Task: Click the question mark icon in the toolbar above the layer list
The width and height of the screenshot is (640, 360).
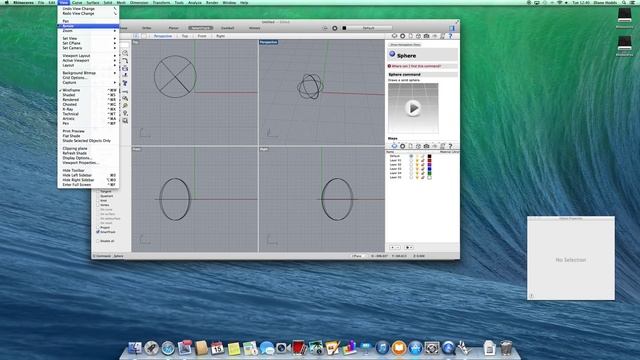Action: pos(450,146)
